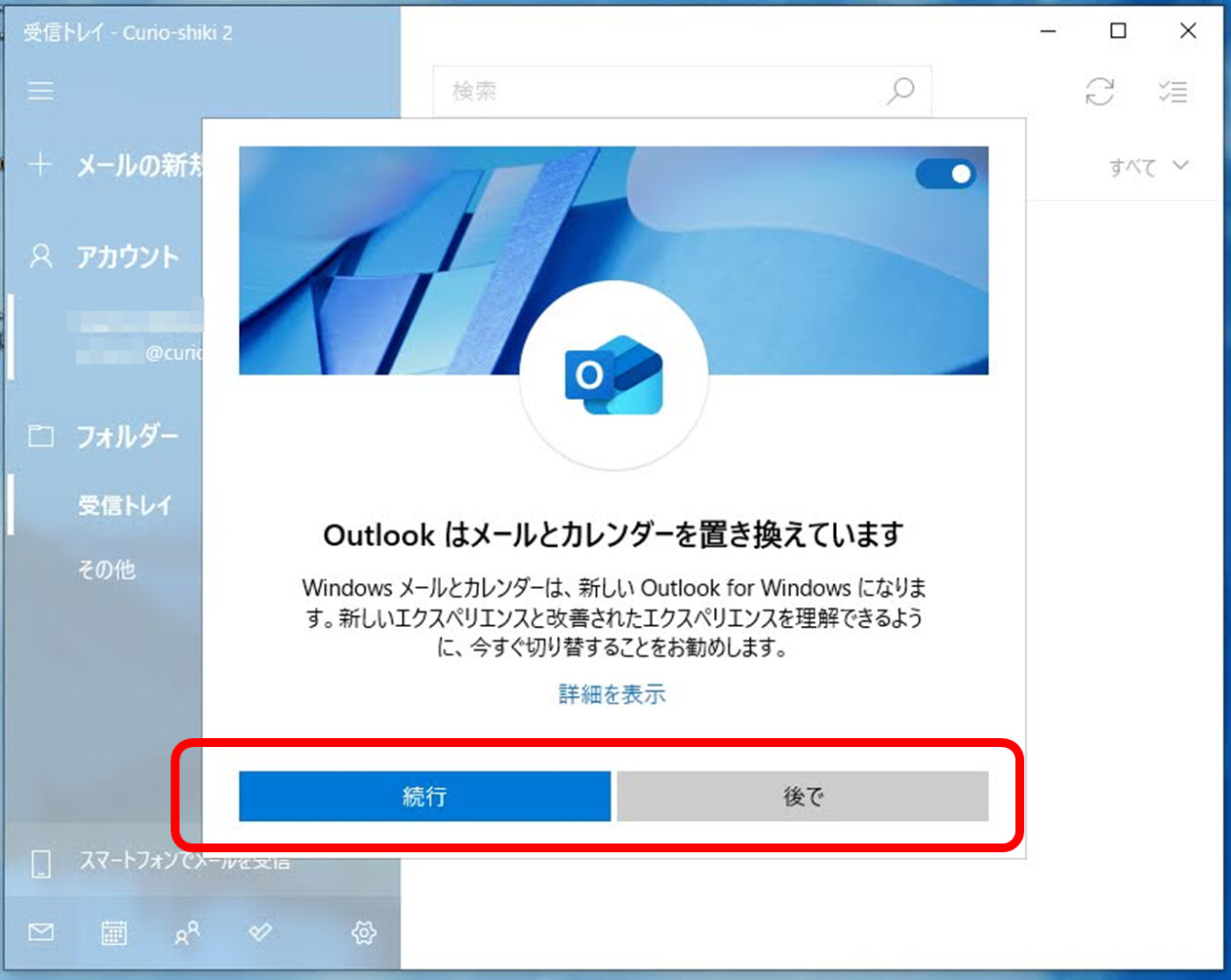The image size is (1231, 980).
Task: Click the folder icon beside フォルダー
Action: pyautogui.click(x=41, y=436)
